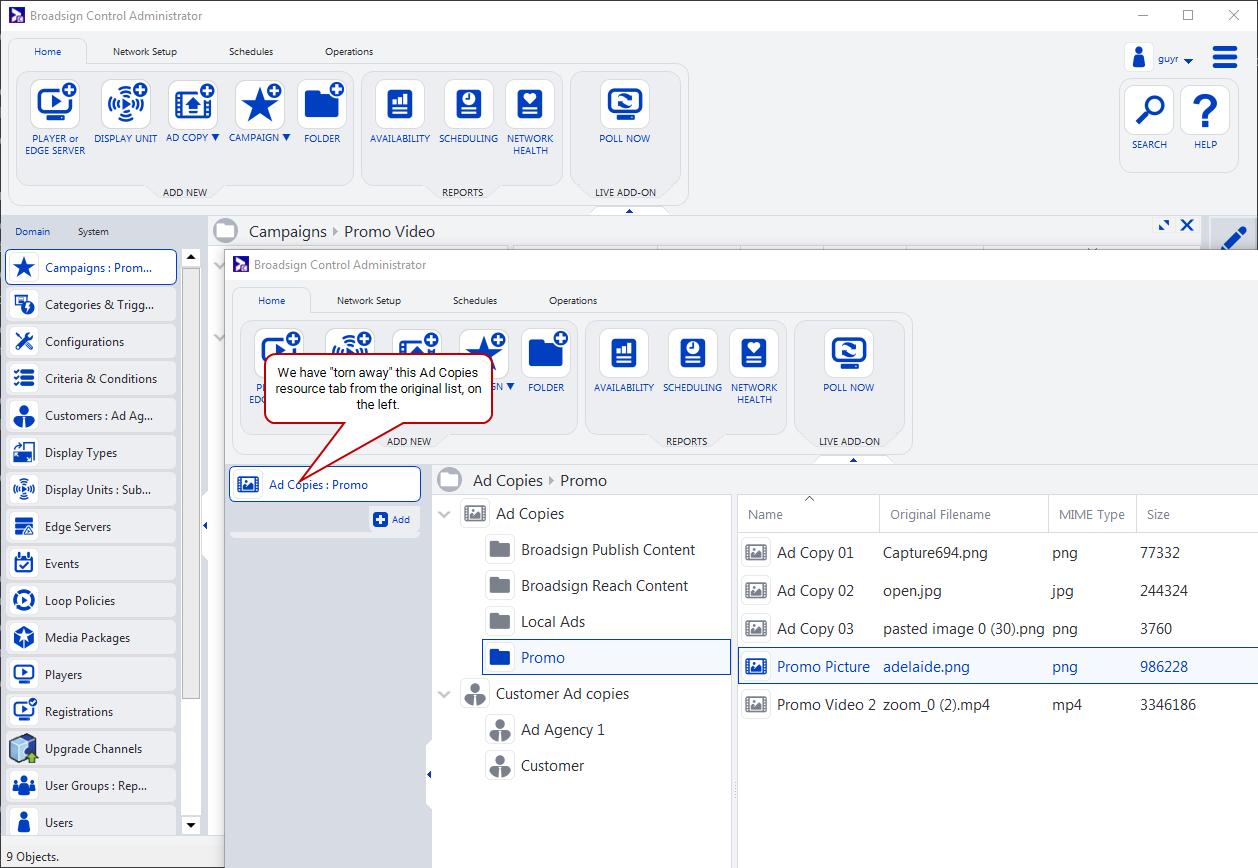Switch to the Network Setup tab at top
This screenshot has width=1258, height=868.
[145, 52]
